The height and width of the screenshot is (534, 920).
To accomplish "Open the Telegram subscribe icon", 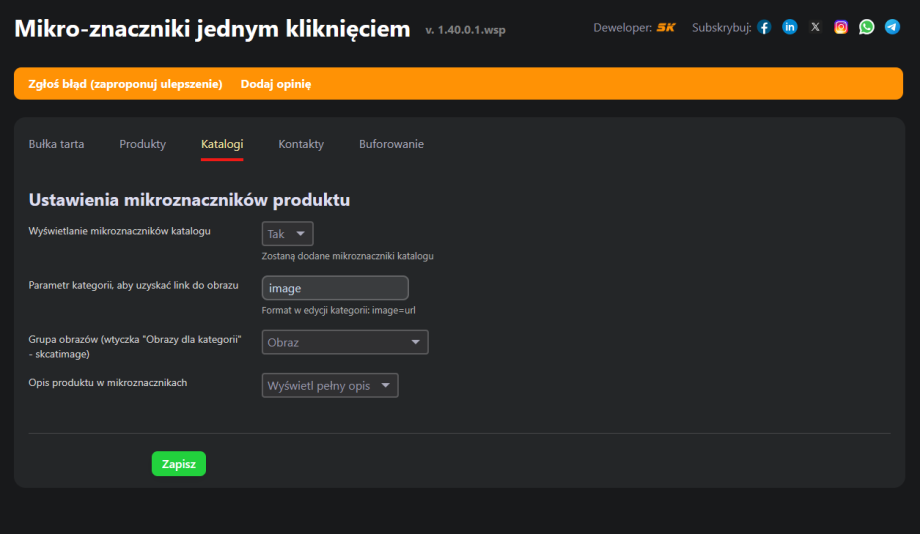I will point(892,27).
